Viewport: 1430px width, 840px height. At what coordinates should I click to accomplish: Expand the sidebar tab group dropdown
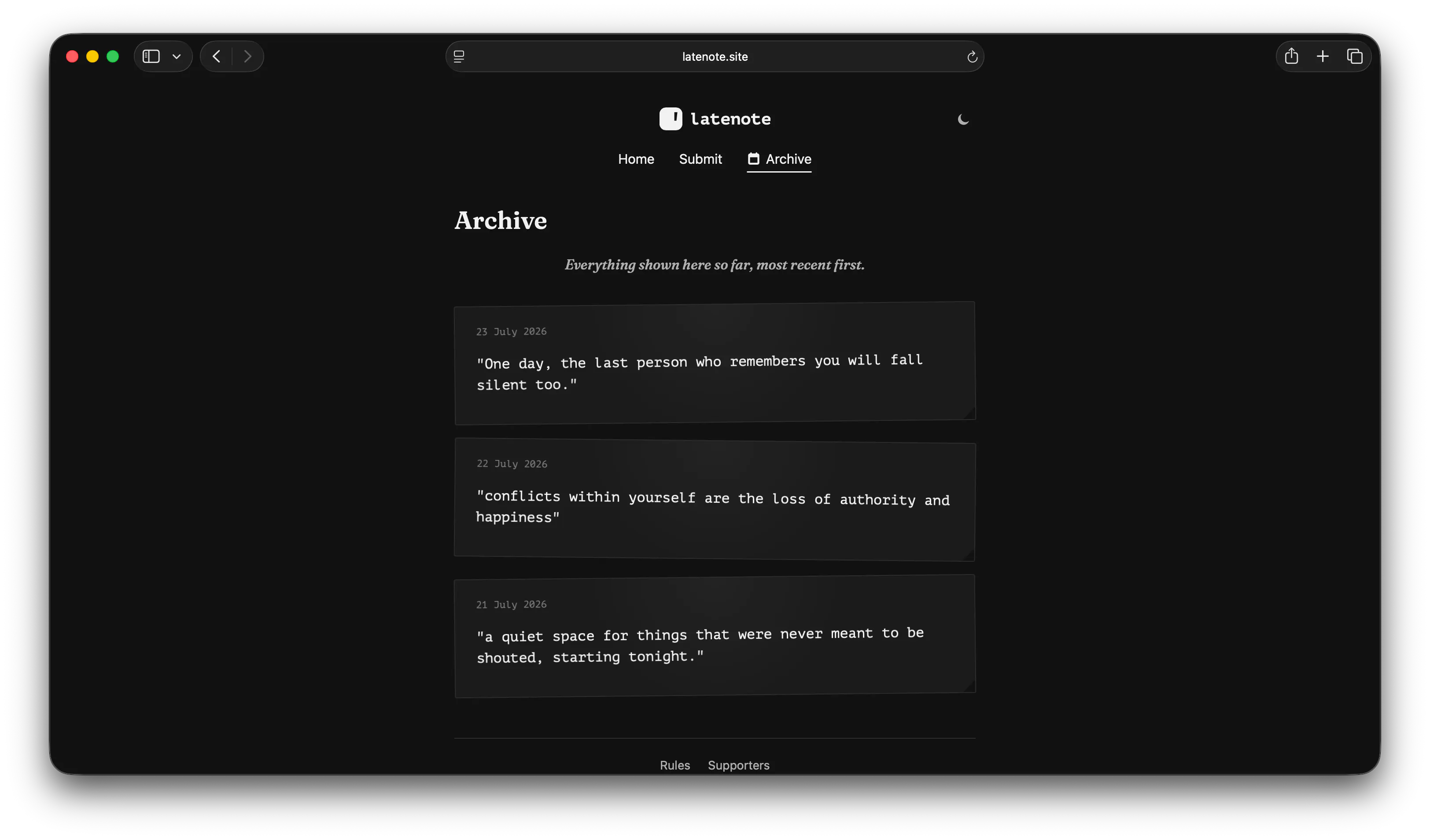(x=177, y=56)
